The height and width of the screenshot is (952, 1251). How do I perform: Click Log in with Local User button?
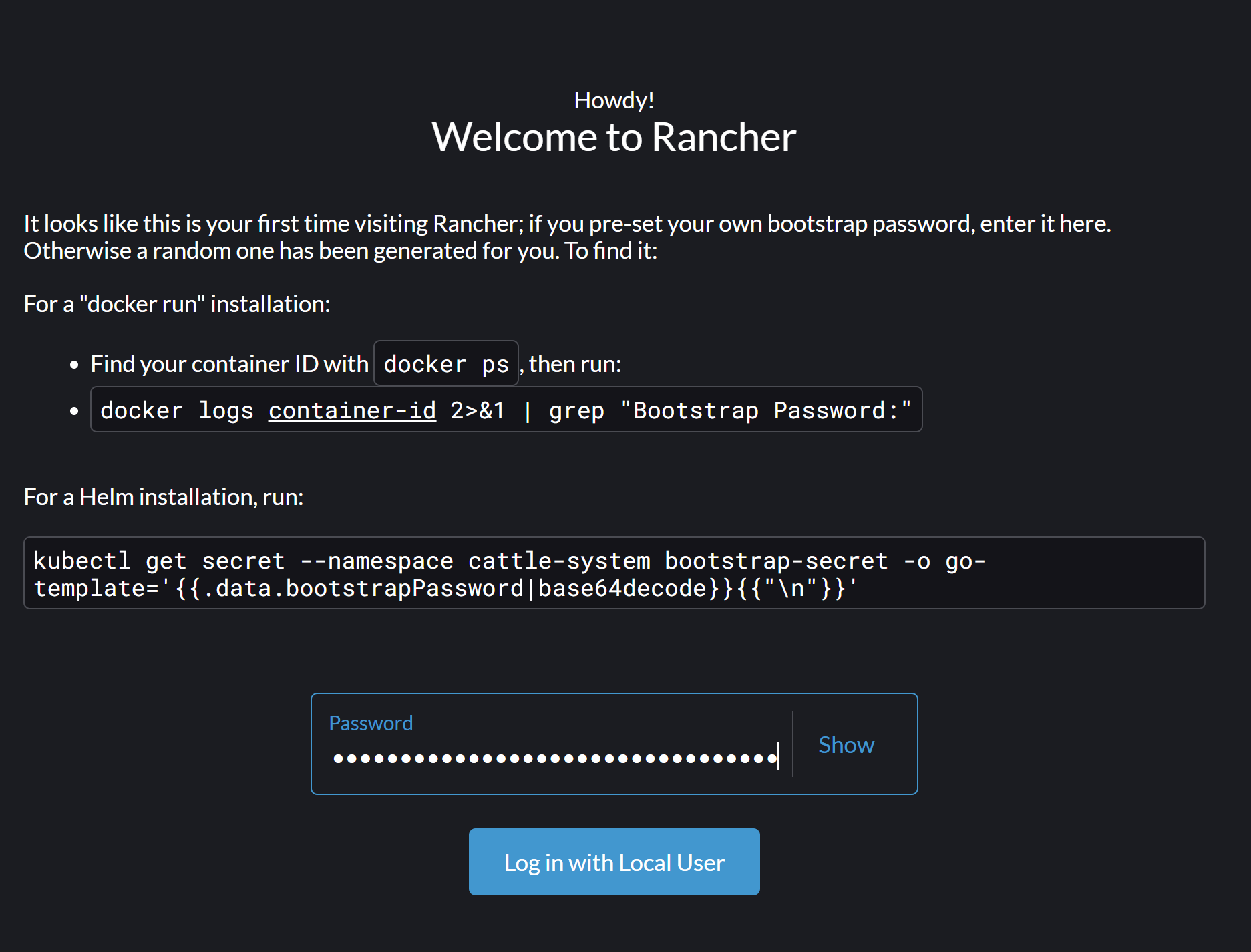coord(614,862)
